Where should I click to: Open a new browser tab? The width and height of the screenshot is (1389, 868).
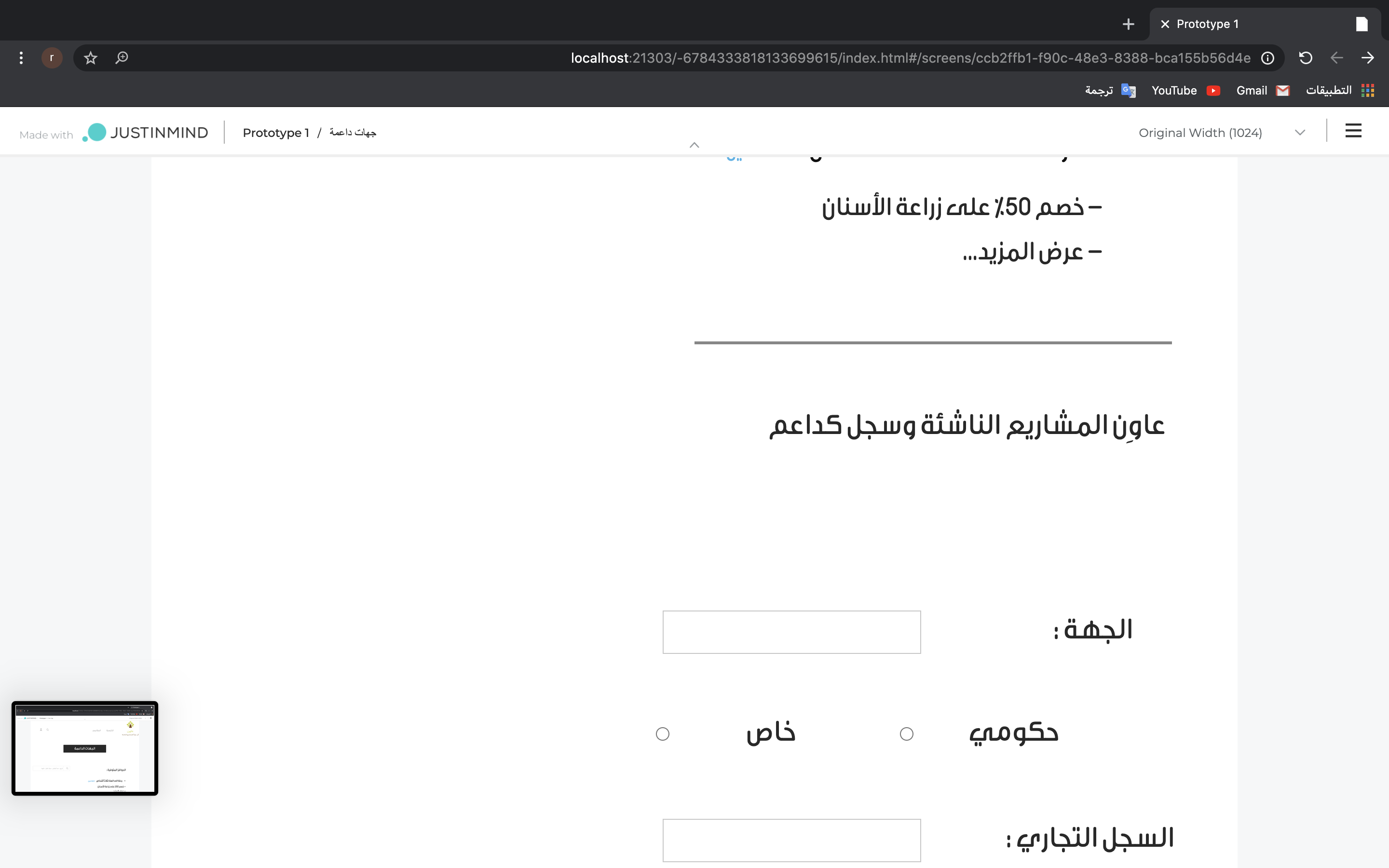point(1128,24)
